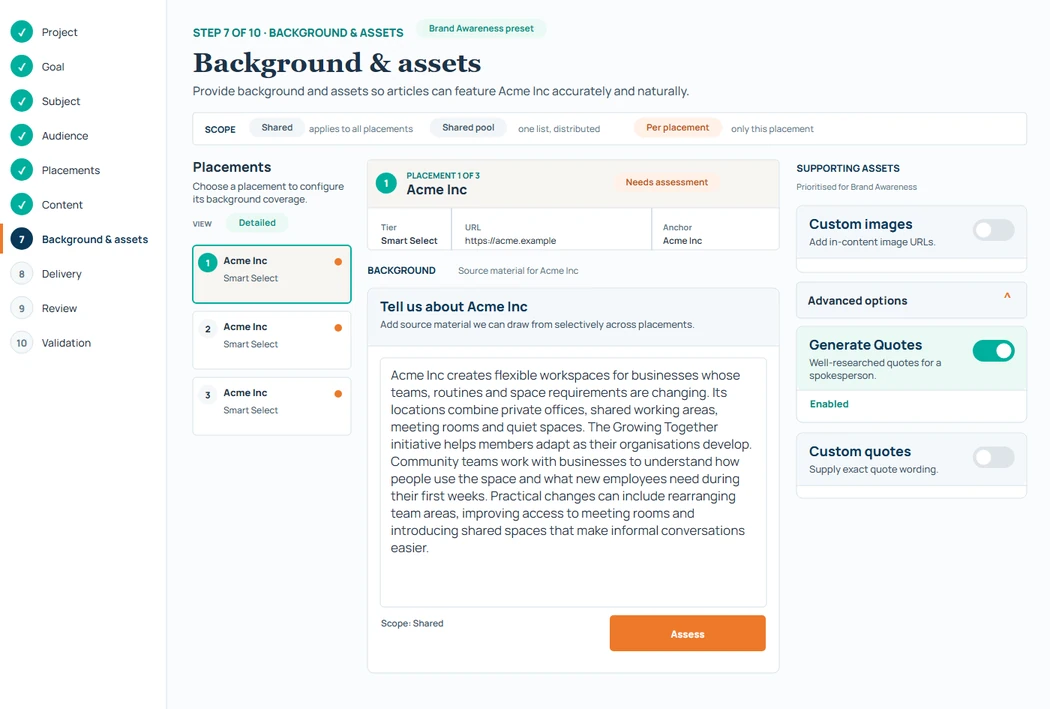Click the Subject step checkmark icon
Screen dimensions: 1050x709
point(22,101)
